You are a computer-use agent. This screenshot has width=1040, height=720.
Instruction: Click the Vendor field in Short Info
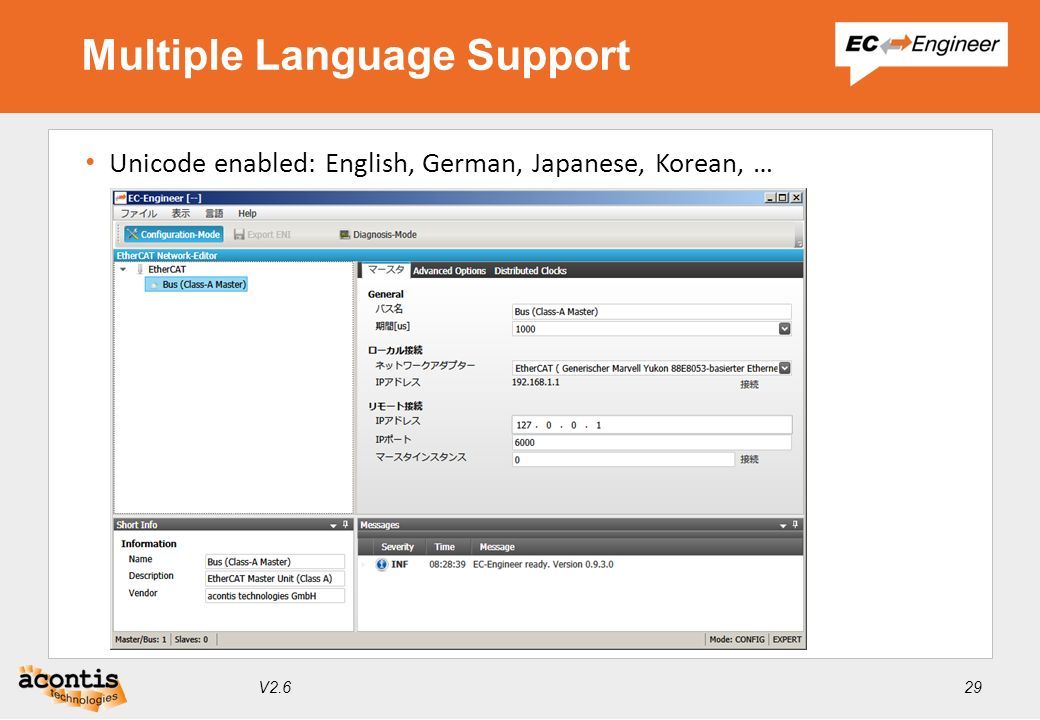[275, 596]
